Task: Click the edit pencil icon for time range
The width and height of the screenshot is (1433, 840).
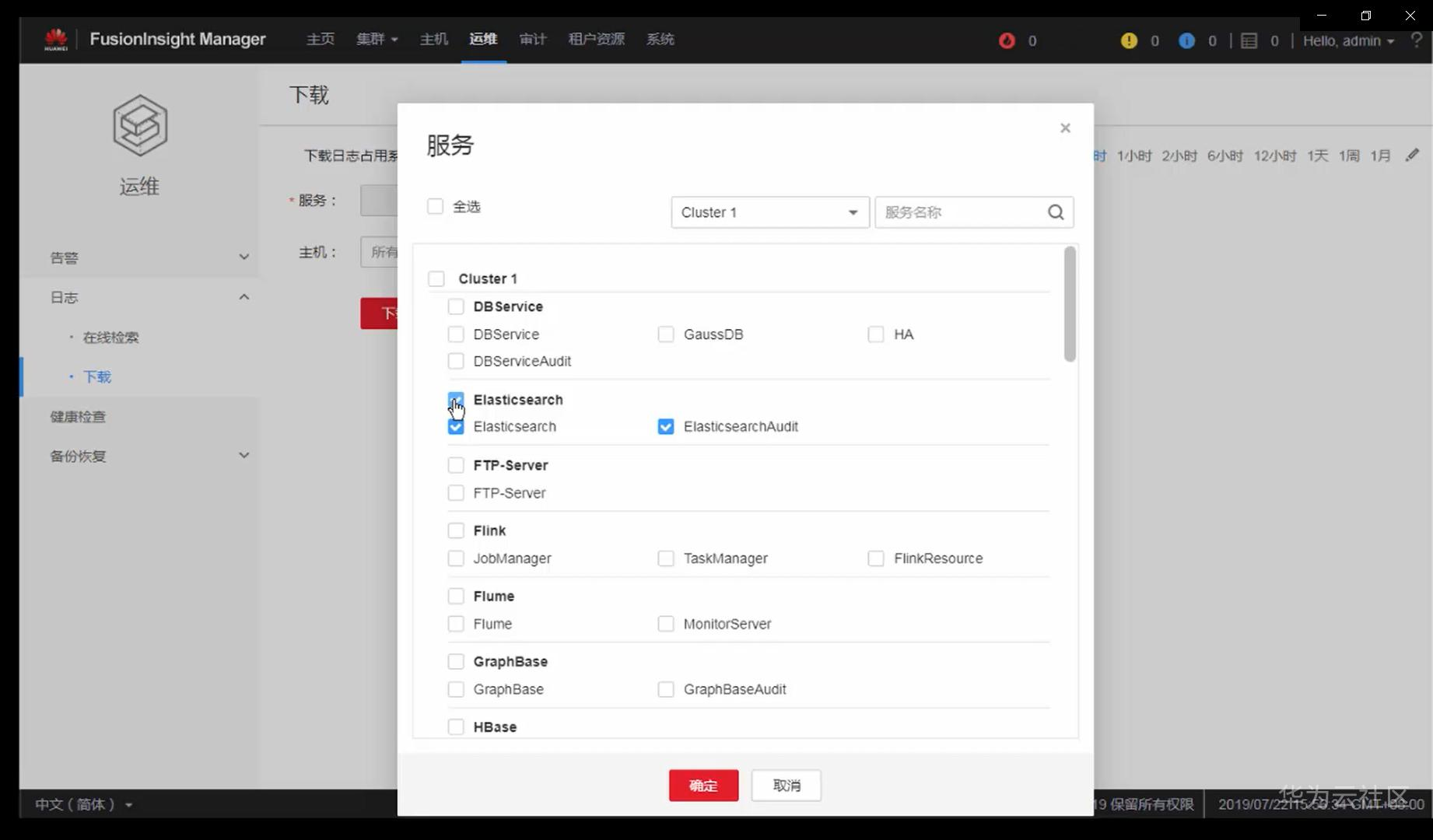Action: click(1412, 156)
